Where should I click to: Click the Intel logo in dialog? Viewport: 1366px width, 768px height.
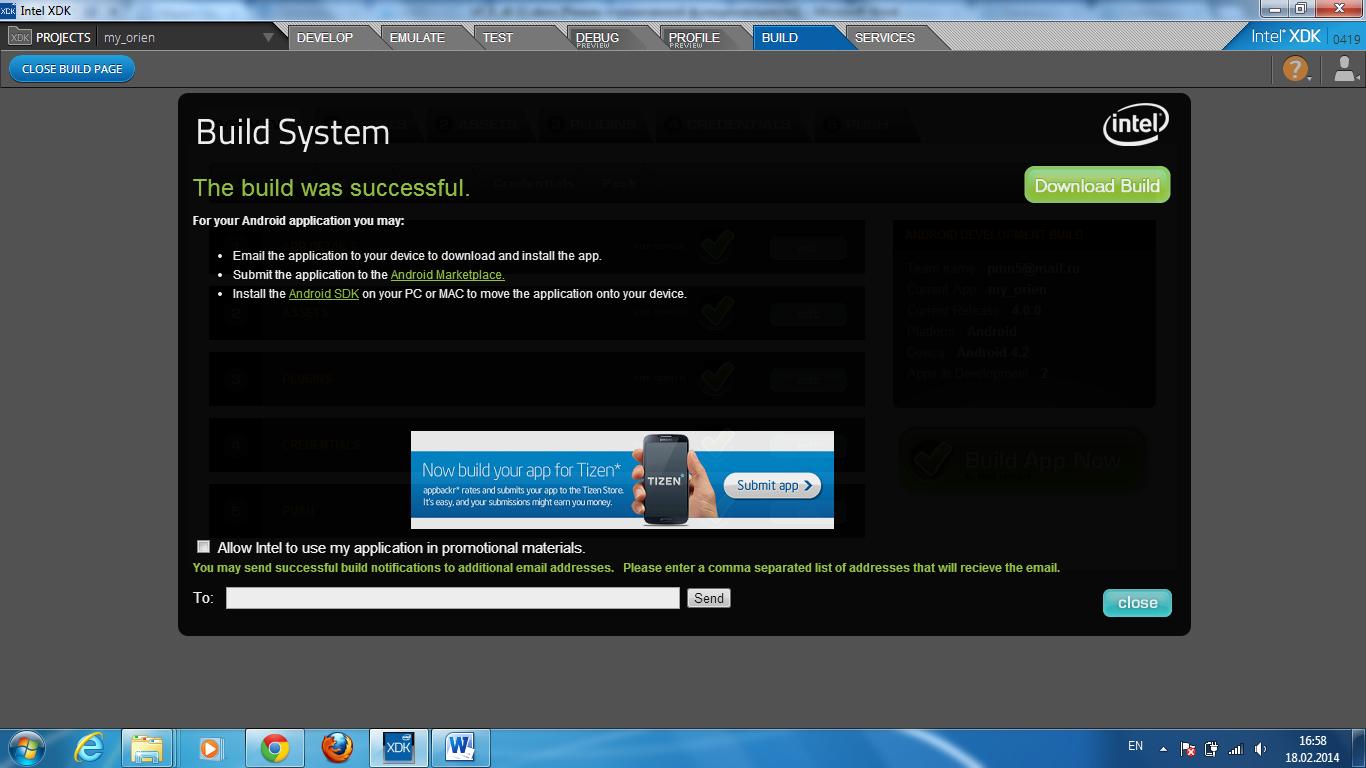tap(1136, 125)
